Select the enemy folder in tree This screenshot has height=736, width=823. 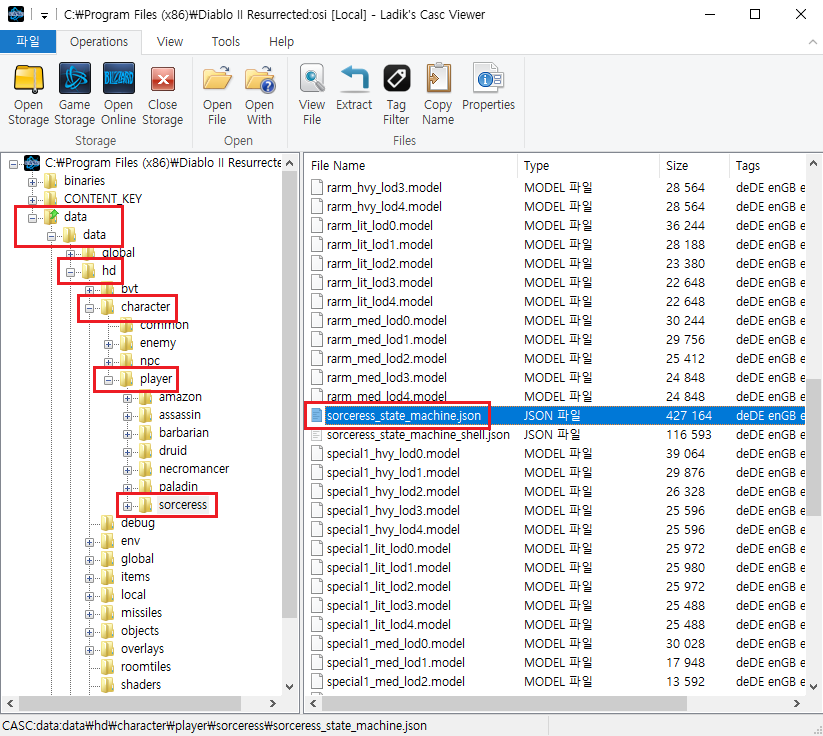click(x=157, y=343)
